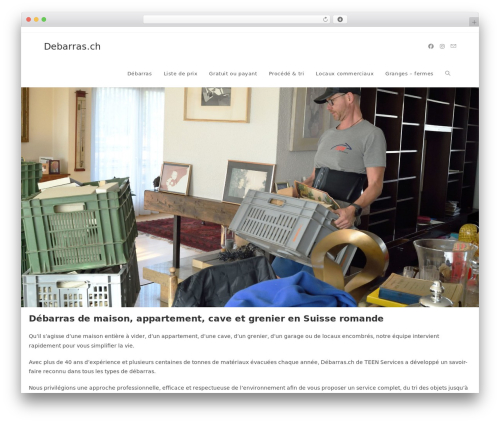Click the paragraph starting 'Nous privilégions une approche'

(x=248, y=388)
